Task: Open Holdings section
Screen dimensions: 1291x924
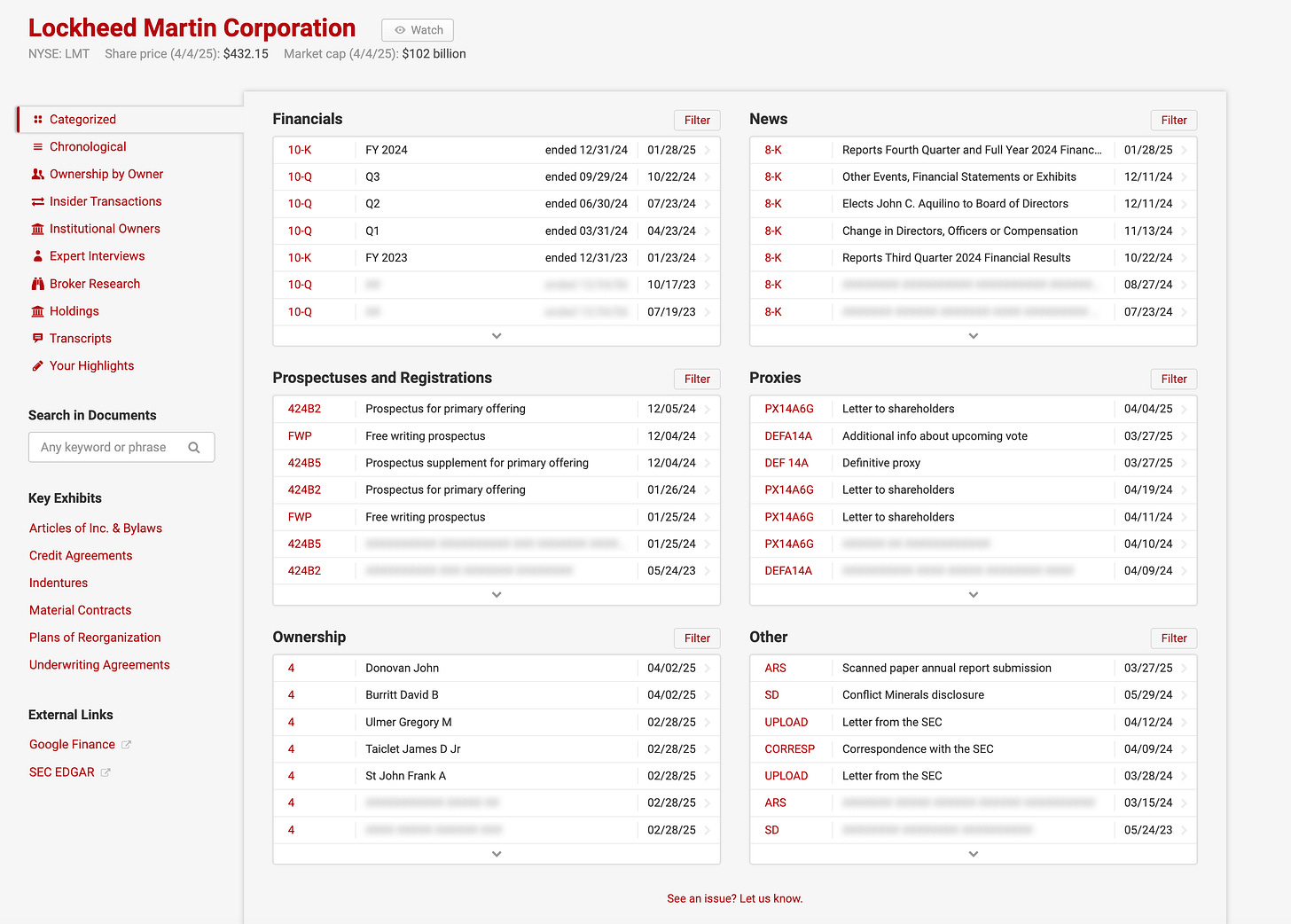Action: [74, 311]
